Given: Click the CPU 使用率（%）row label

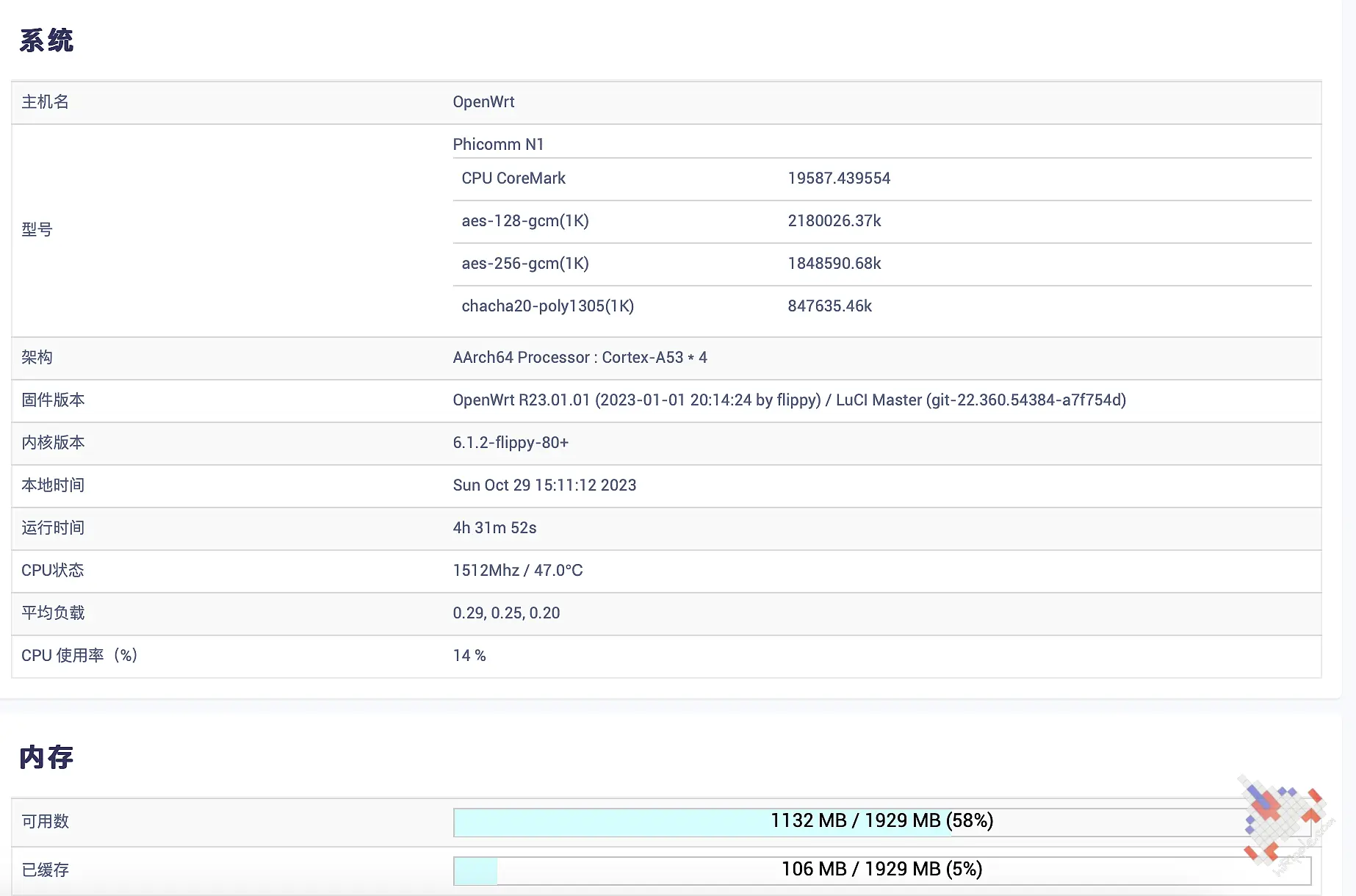Looking at the screenshot, I should click(x=79, y=656).
